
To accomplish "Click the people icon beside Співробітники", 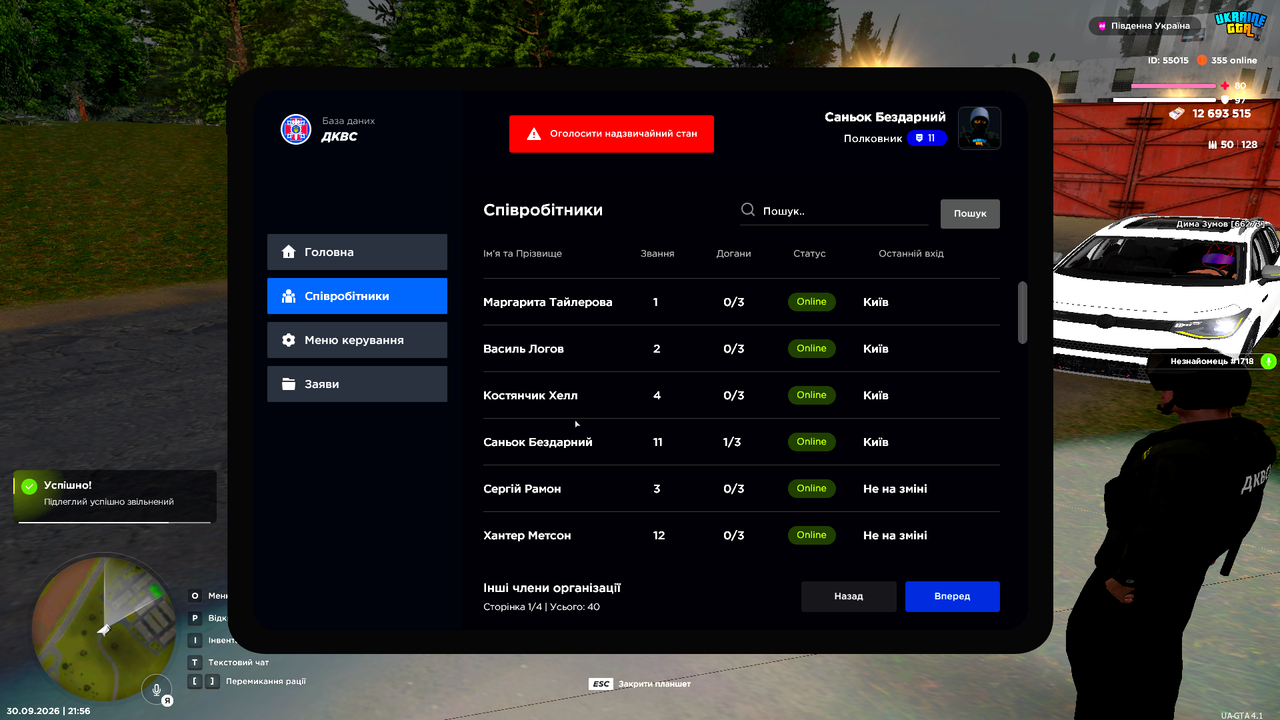I will coord(289,296).
